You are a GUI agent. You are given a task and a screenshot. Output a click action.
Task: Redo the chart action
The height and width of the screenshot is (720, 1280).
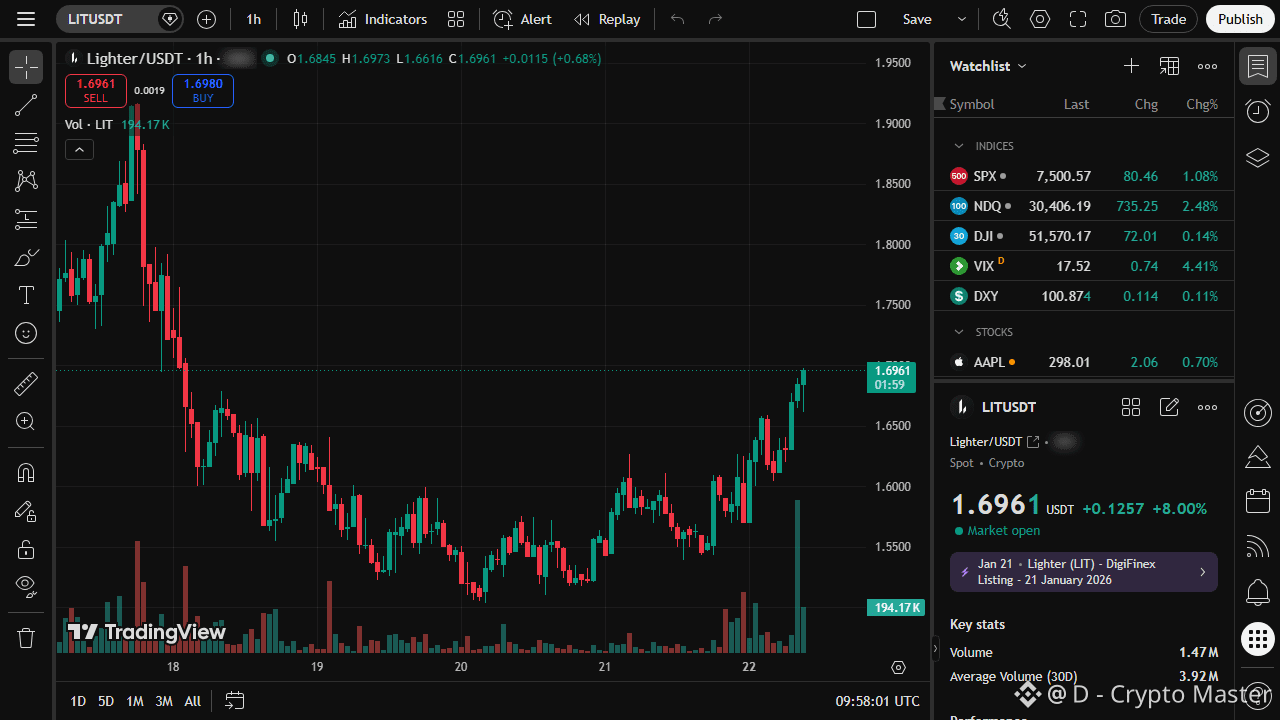(715, 19)
